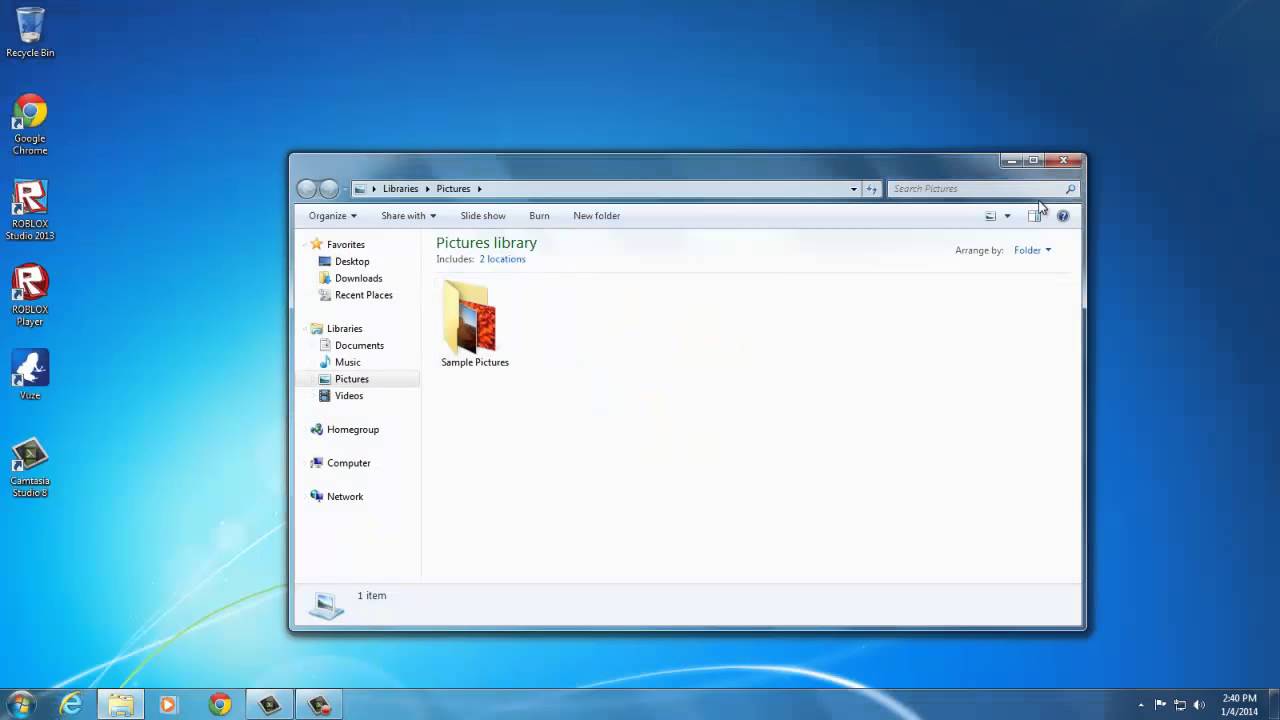1280x720 pixels.
Task: Click the recent pages dropdown arrow
Action: tap(345, 189)
